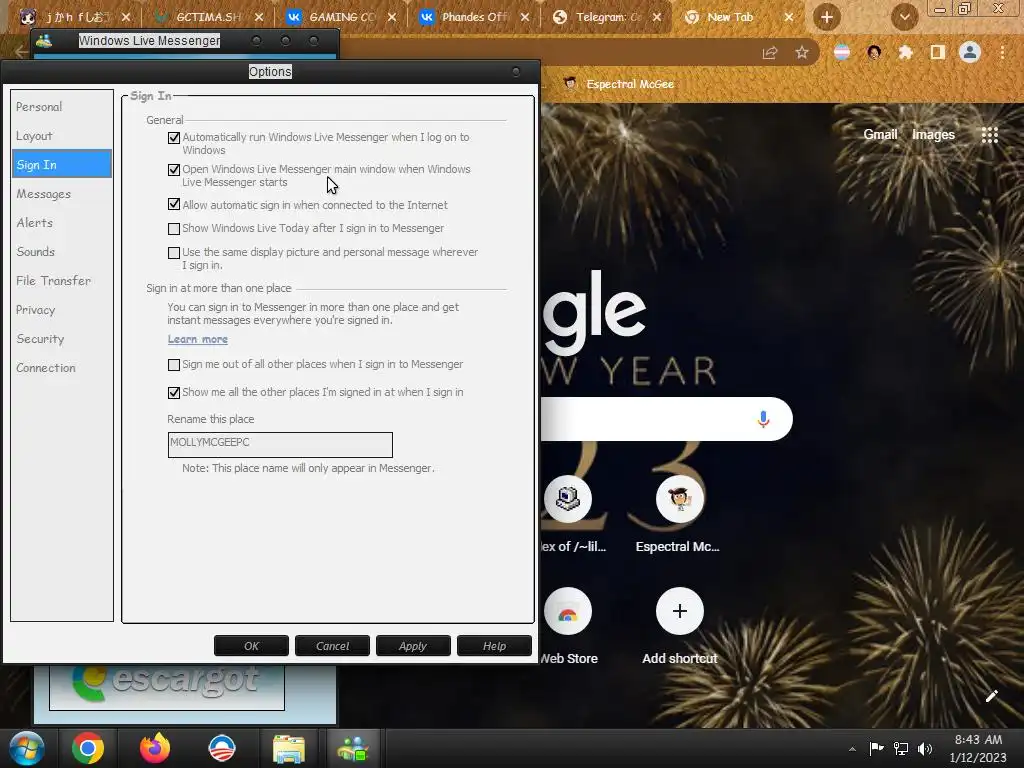Open File Explorer from the taskbar
The height and width of the screenshot is (768, 1024).
pos(288,749)
